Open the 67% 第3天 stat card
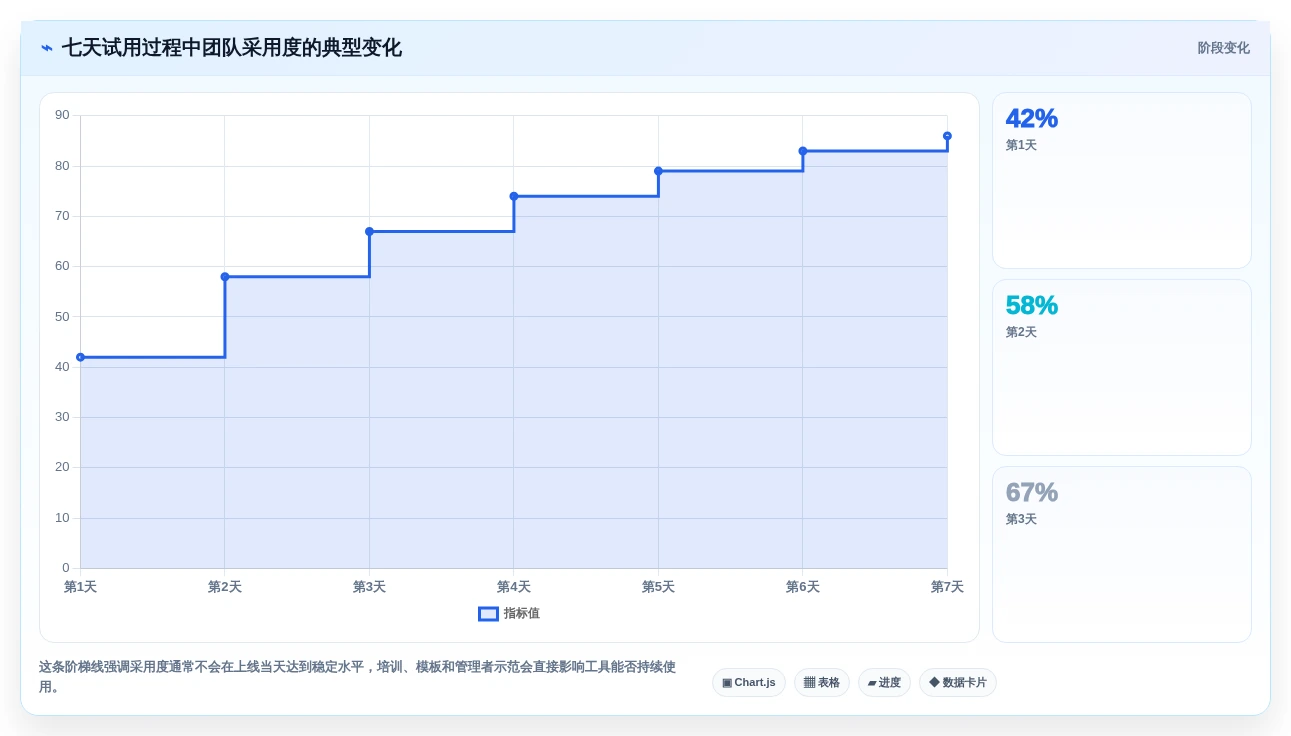Screen dimensions: 1291x736 [1122, 555]
